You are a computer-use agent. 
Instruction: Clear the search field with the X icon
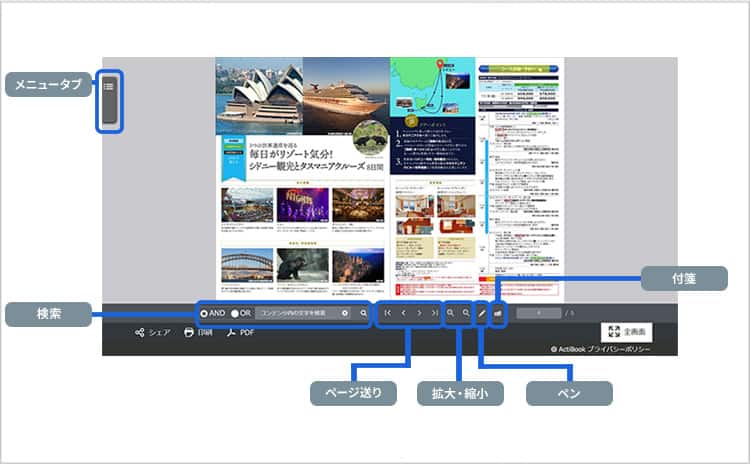345,313
